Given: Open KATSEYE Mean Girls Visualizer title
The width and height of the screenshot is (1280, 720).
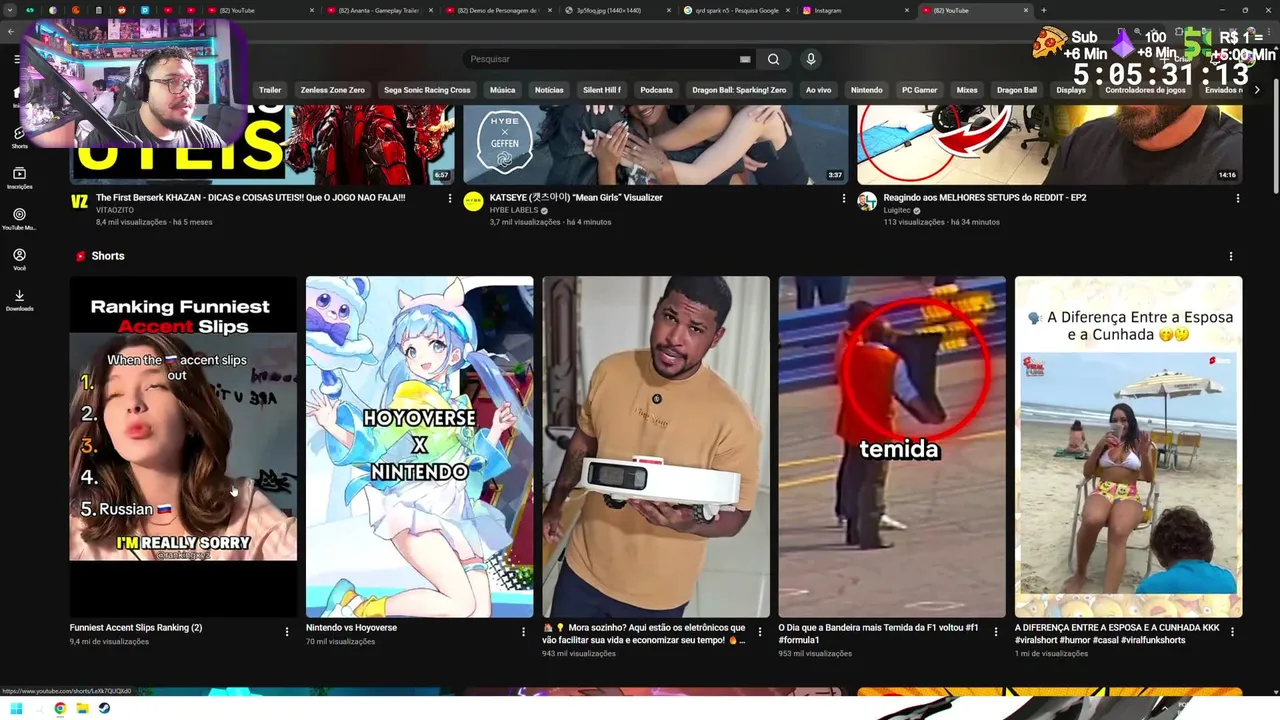Looking at the screenshot, I should [x=576, y=198].
